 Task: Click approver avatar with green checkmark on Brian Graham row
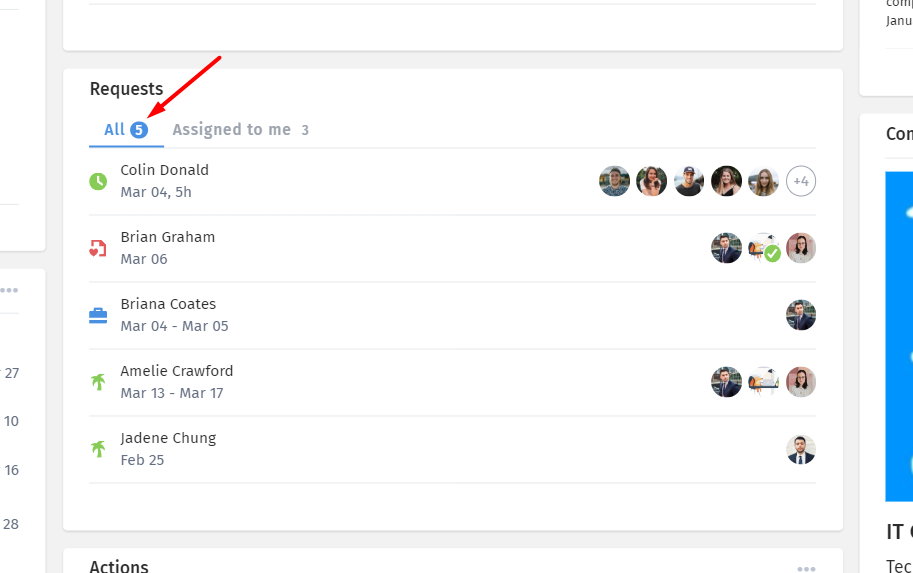click(x=763, y=248)
